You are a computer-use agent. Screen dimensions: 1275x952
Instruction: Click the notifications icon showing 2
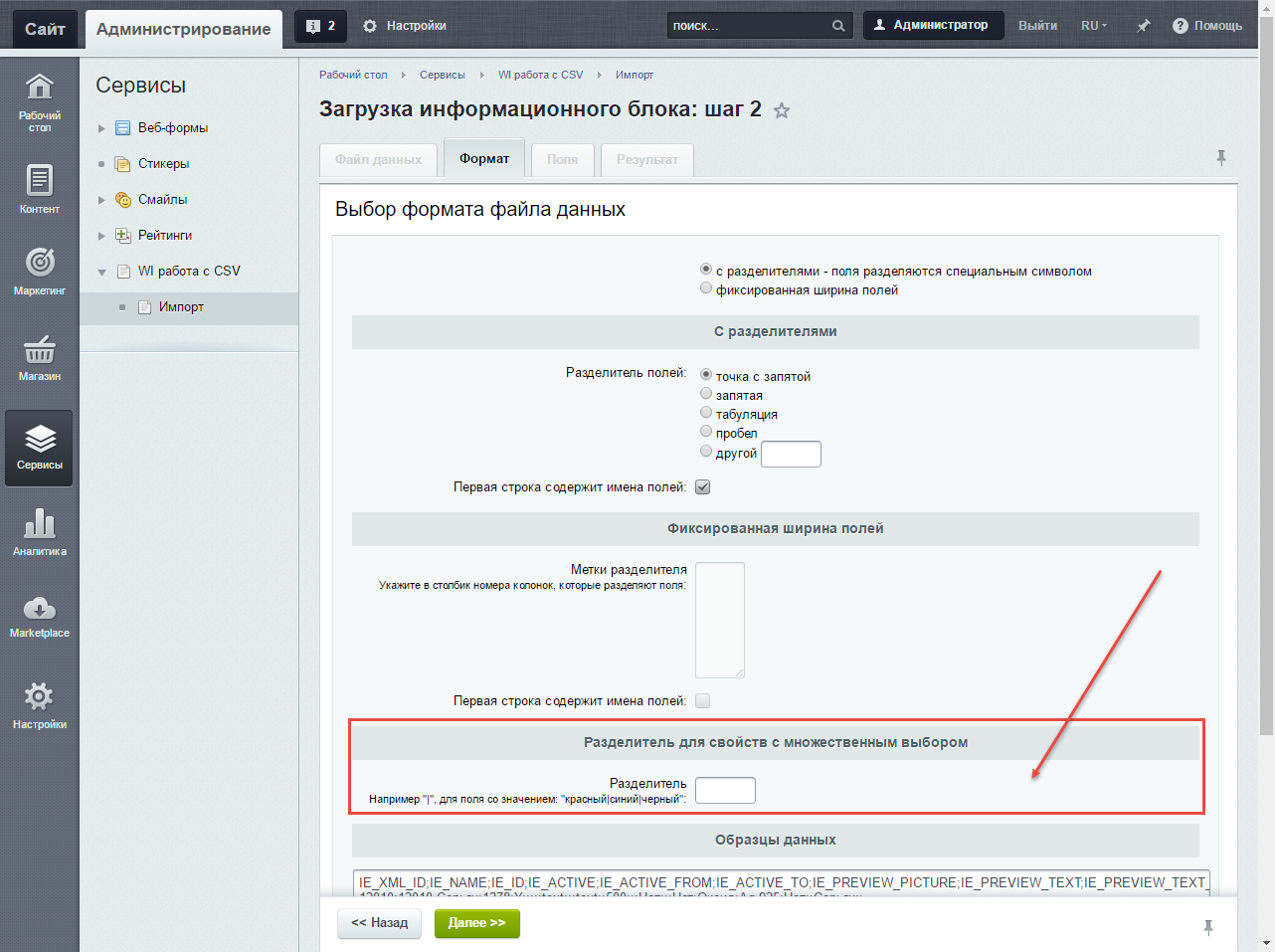320,26
